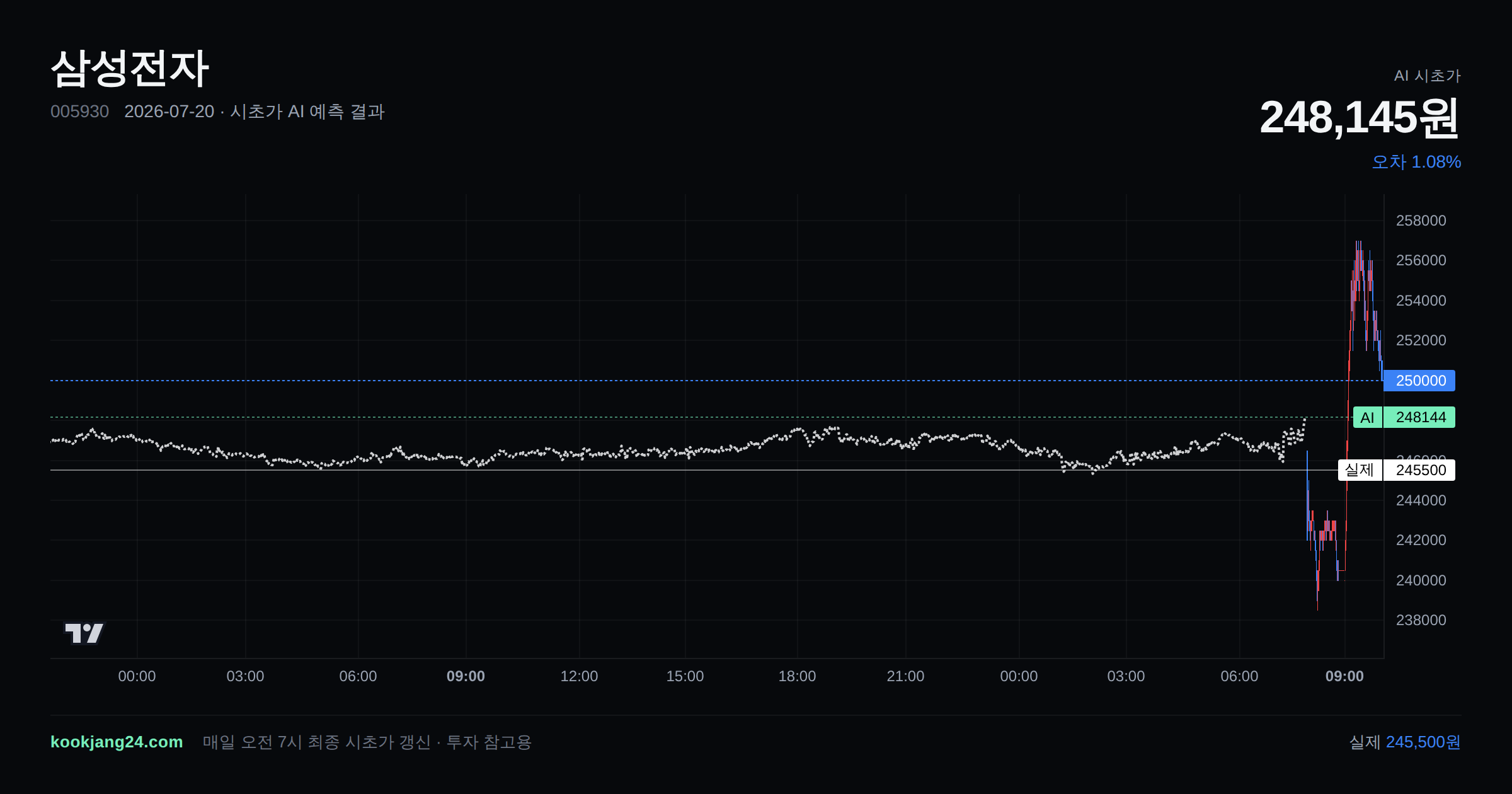The image size is (1512, 794).
Task: Click the 242000 price axis label
Action: [x=1421, y=540]
